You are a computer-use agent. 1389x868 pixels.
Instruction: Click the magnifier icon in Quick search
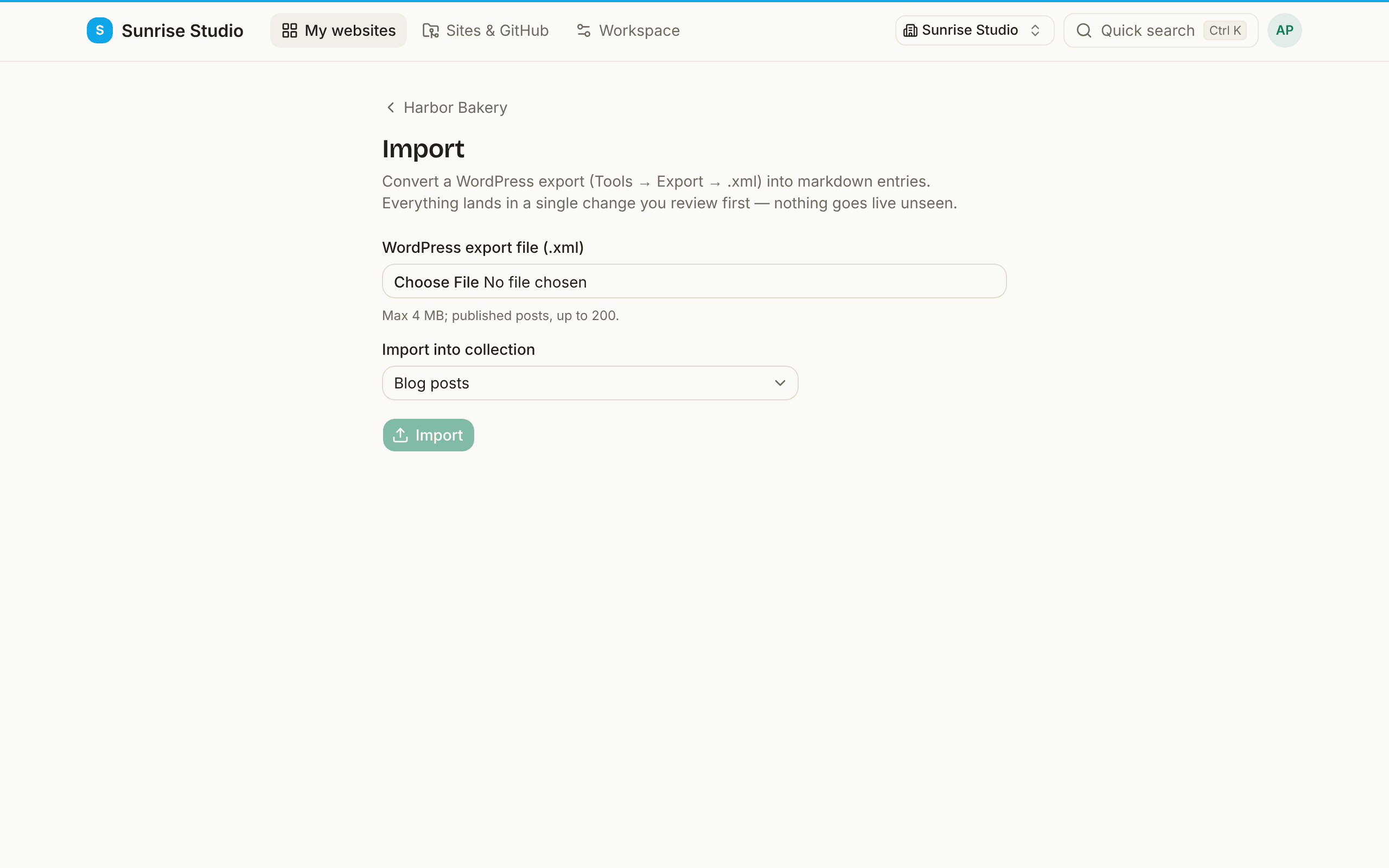tap(1084, 30)
